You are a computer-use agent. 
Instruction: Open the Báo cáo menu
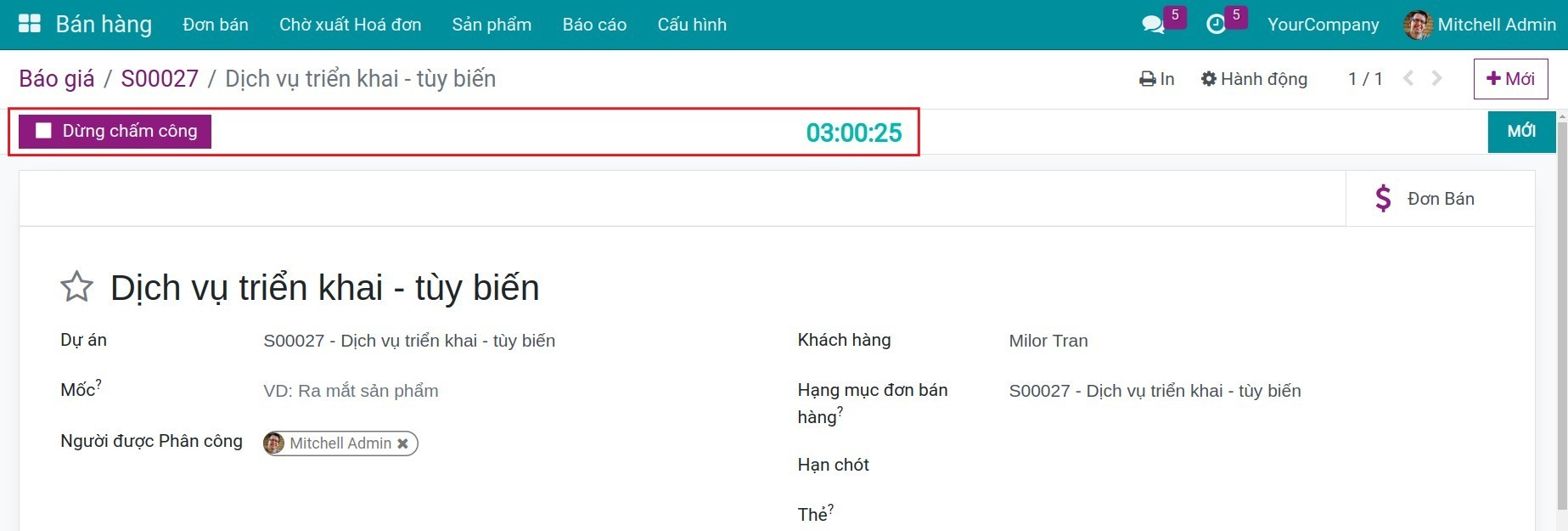pos(594,25)
